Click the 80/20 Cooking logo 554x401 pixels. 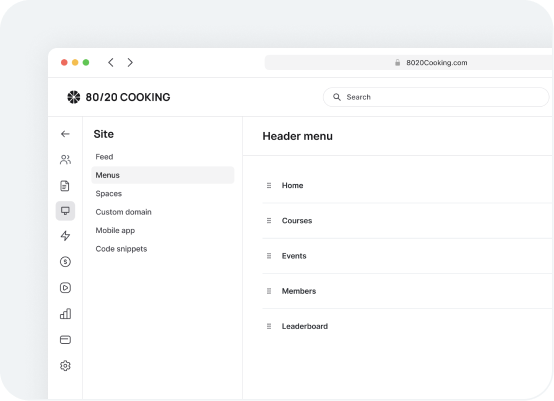click(x=119, y=97)
